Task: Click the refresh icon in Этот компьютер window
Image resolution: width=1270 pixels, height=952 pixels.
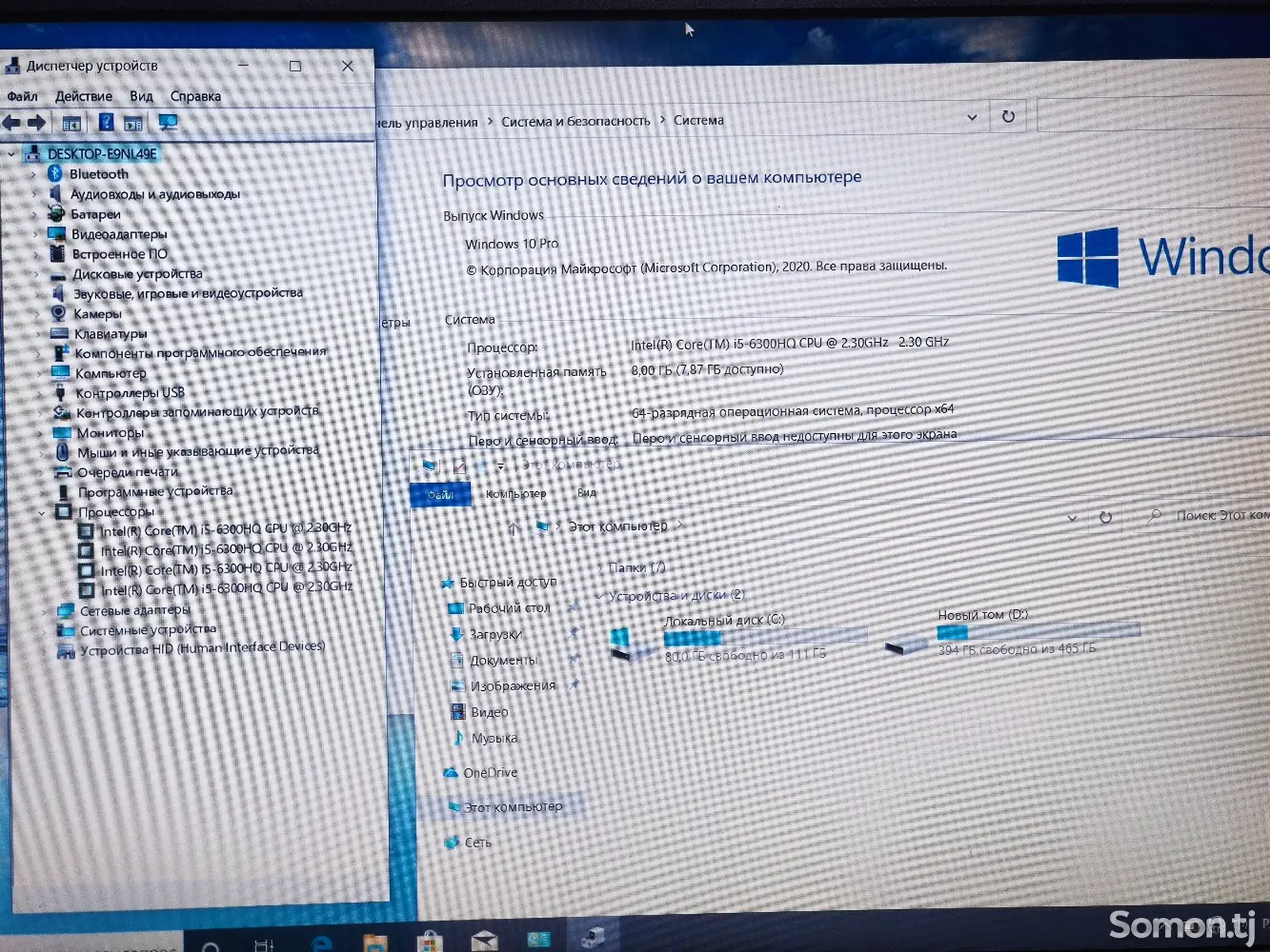Action: [x=1105, y=517]
